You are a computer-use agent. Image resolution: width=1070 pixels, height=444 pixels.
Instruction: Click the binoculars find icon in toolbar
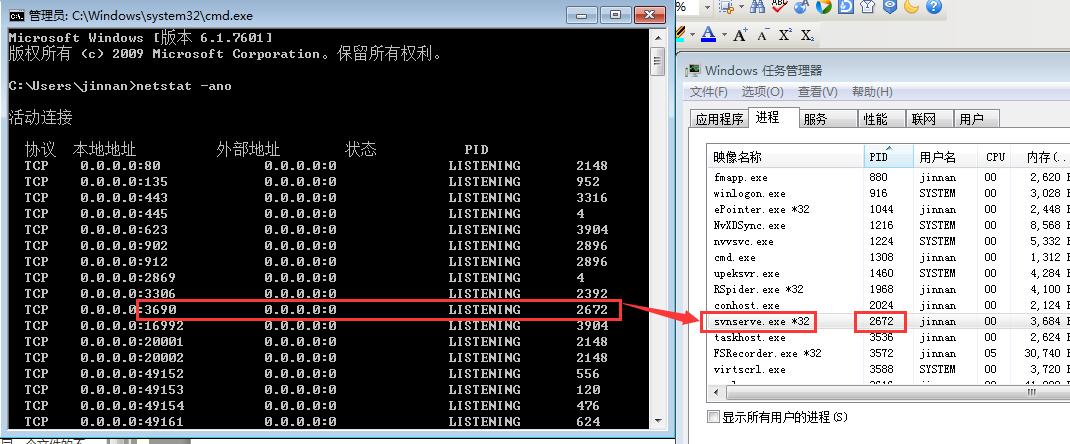click(757, 7)
